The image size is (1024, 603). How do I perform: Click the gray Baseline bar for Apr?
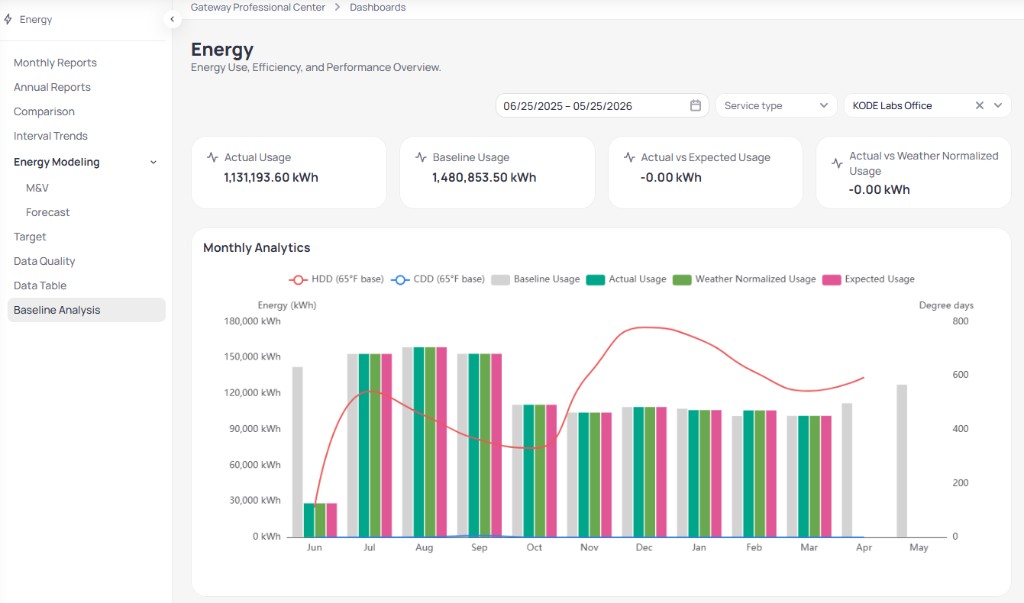847,470
